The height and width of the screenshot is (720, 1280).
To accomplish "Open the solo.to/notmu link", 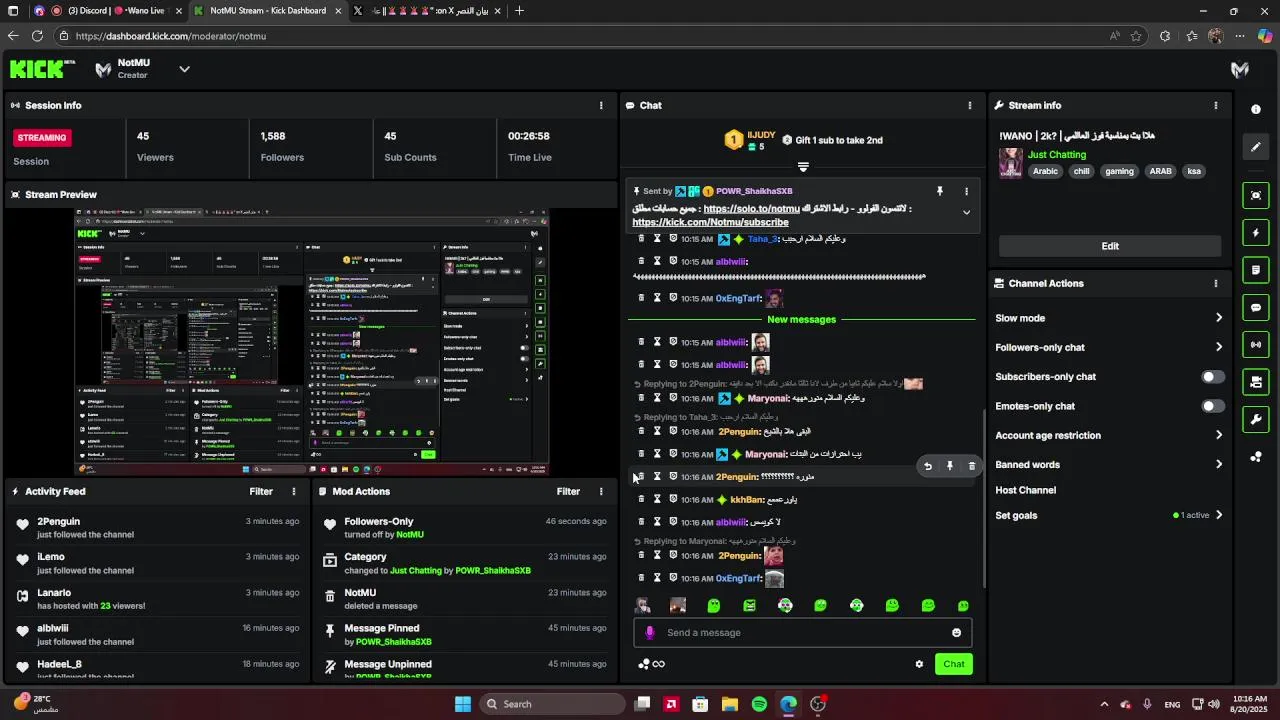I will [751, 209].
